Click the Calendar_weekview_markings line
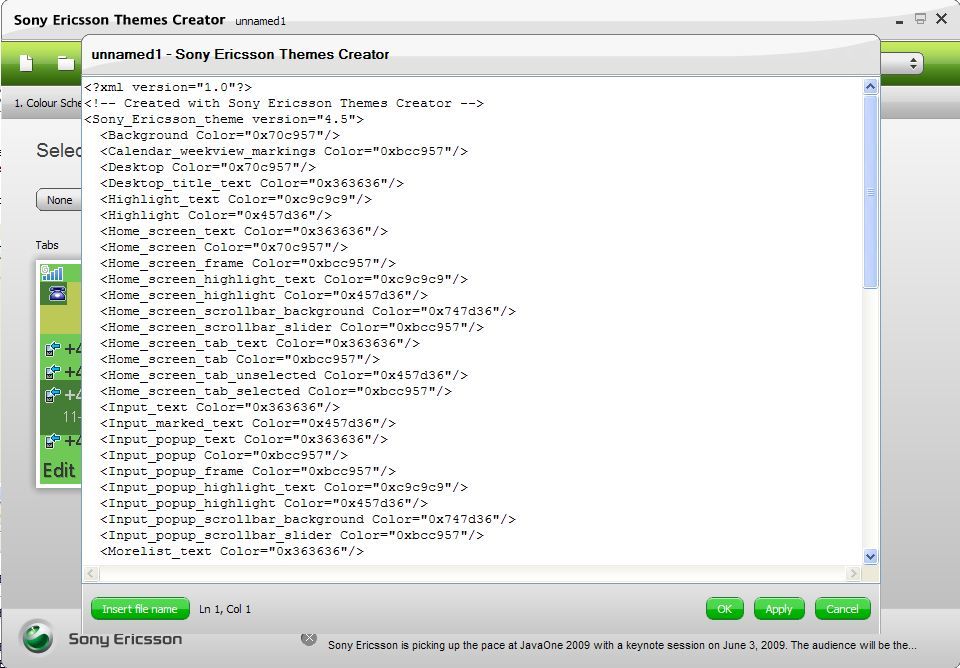 (283, 151)
